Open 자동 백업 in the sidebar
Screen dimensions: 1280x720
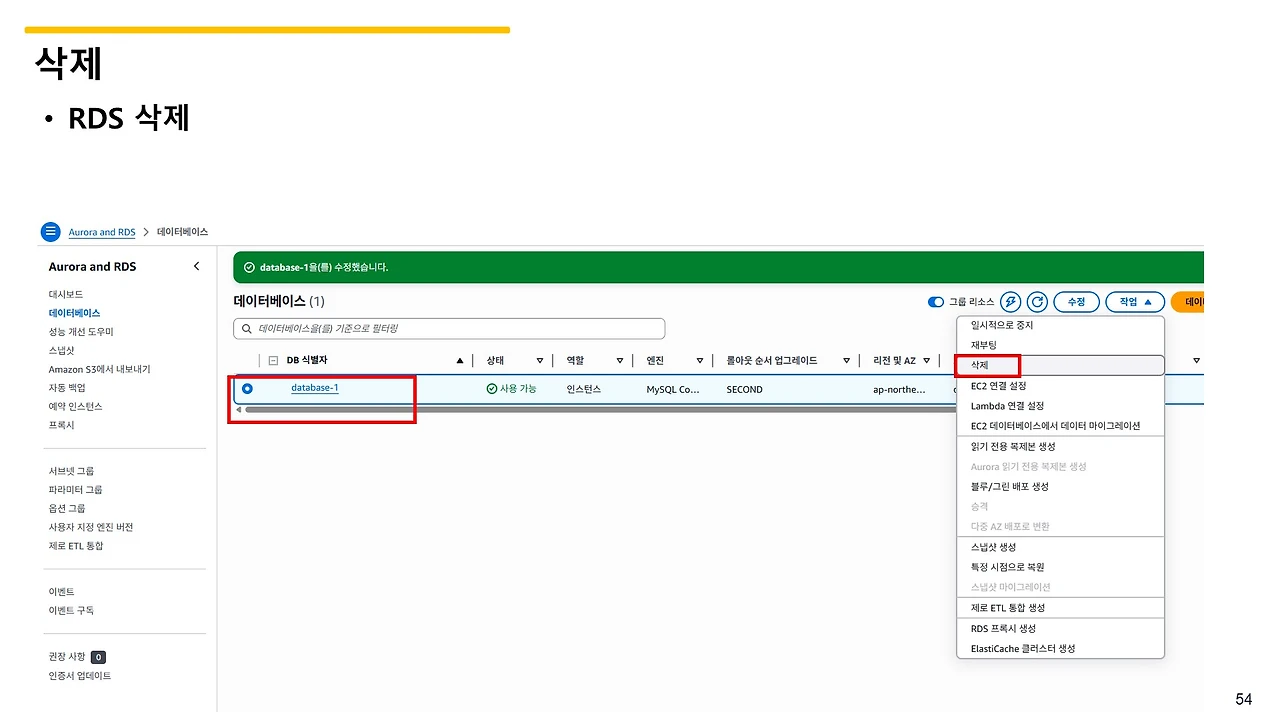(x=67, y=388)
